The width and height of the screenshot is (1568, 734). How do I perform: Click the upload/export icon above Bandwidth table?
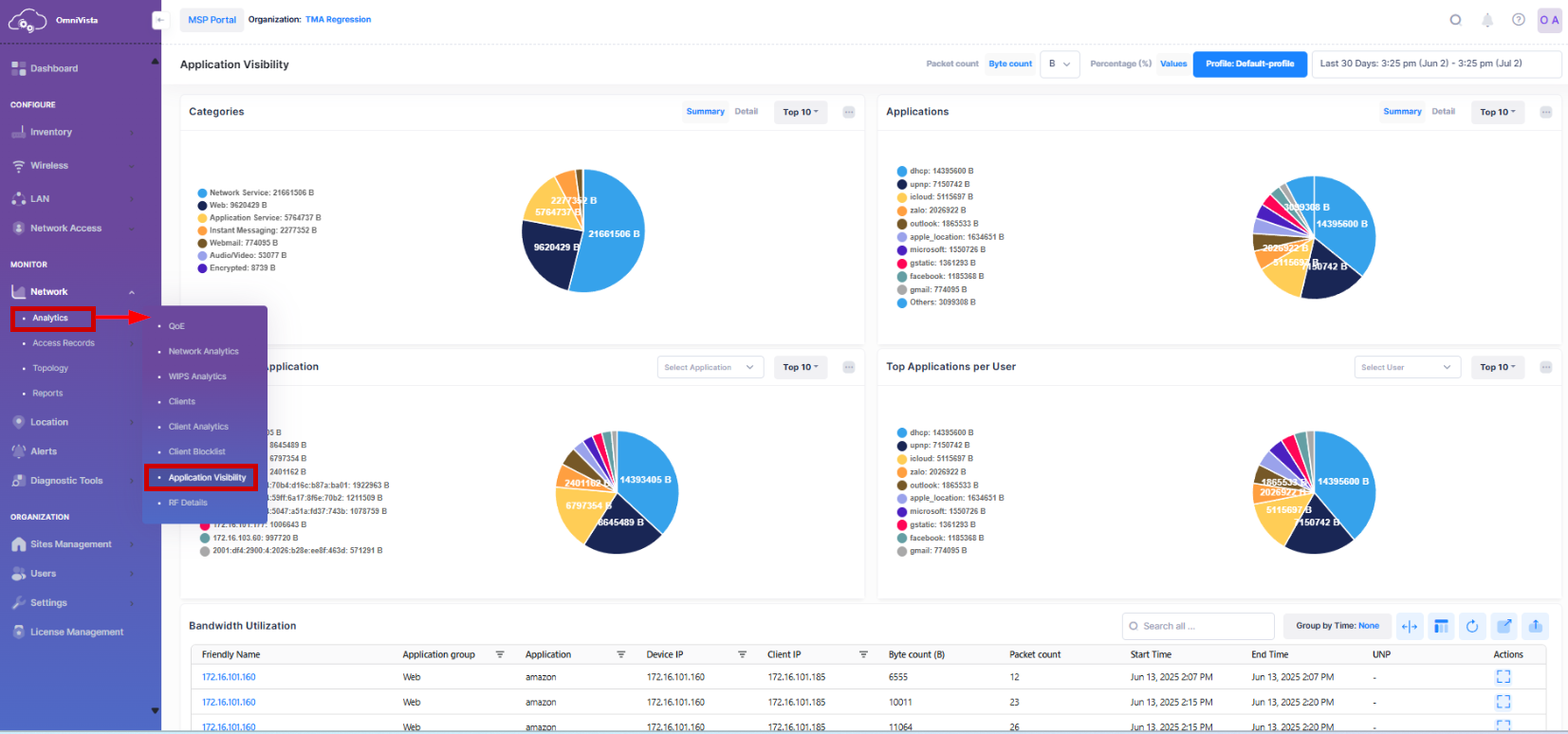click(x=1536, y=626)
